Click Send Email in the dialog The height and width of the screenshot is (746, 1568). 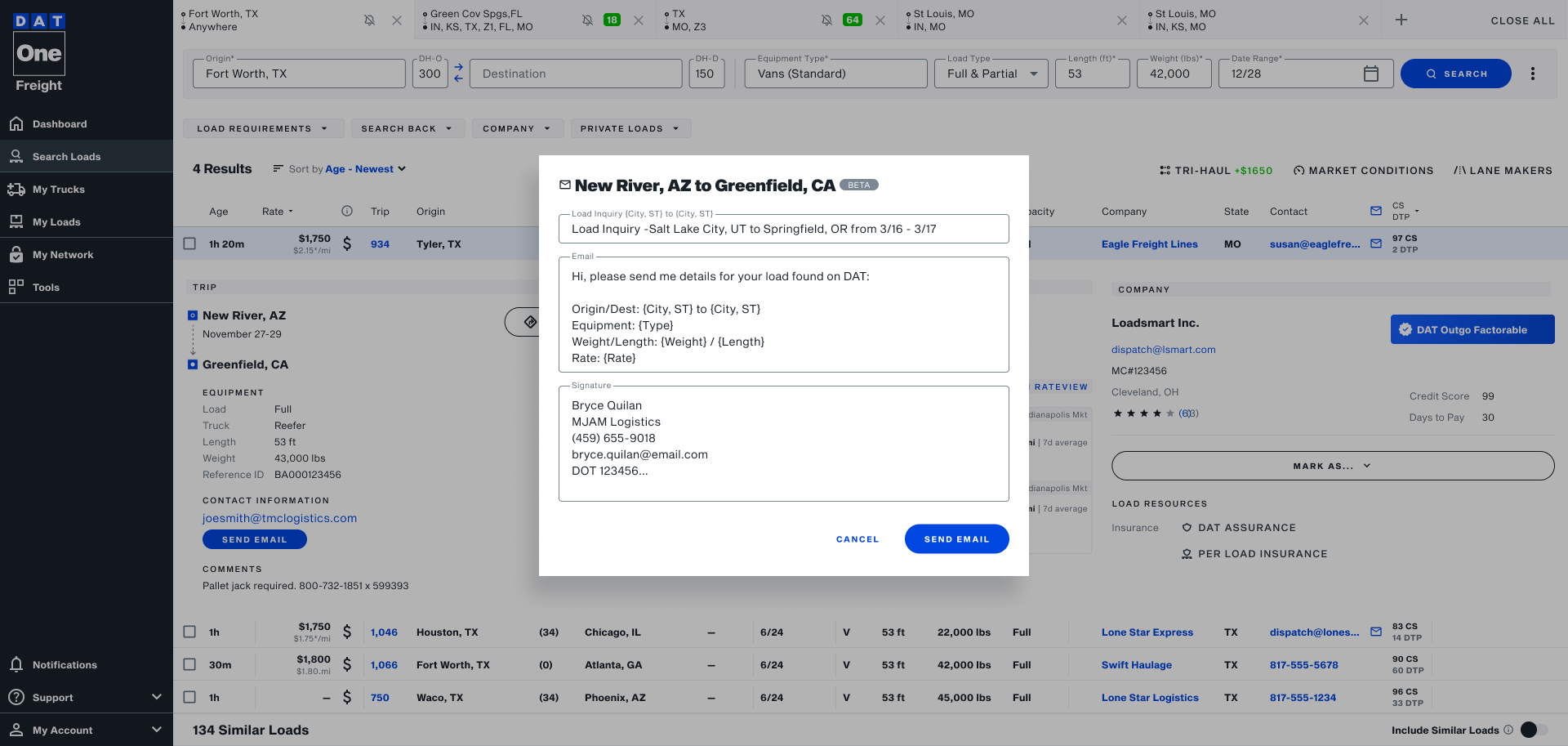pyautogui.click(x=956, y=538)
